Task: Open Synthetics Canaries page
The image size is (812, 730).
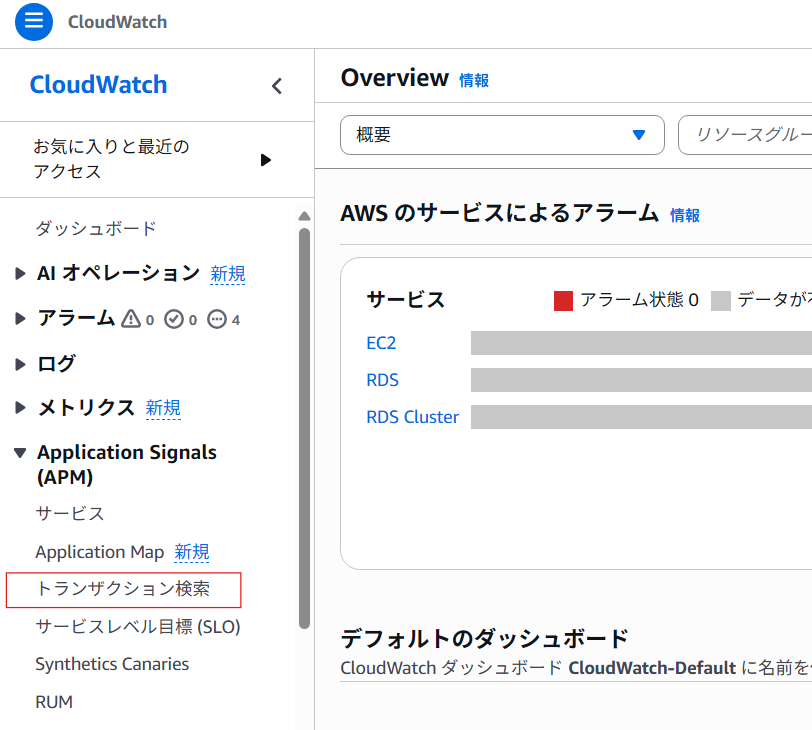Action: pyautogui.click(x=112, y=664)
